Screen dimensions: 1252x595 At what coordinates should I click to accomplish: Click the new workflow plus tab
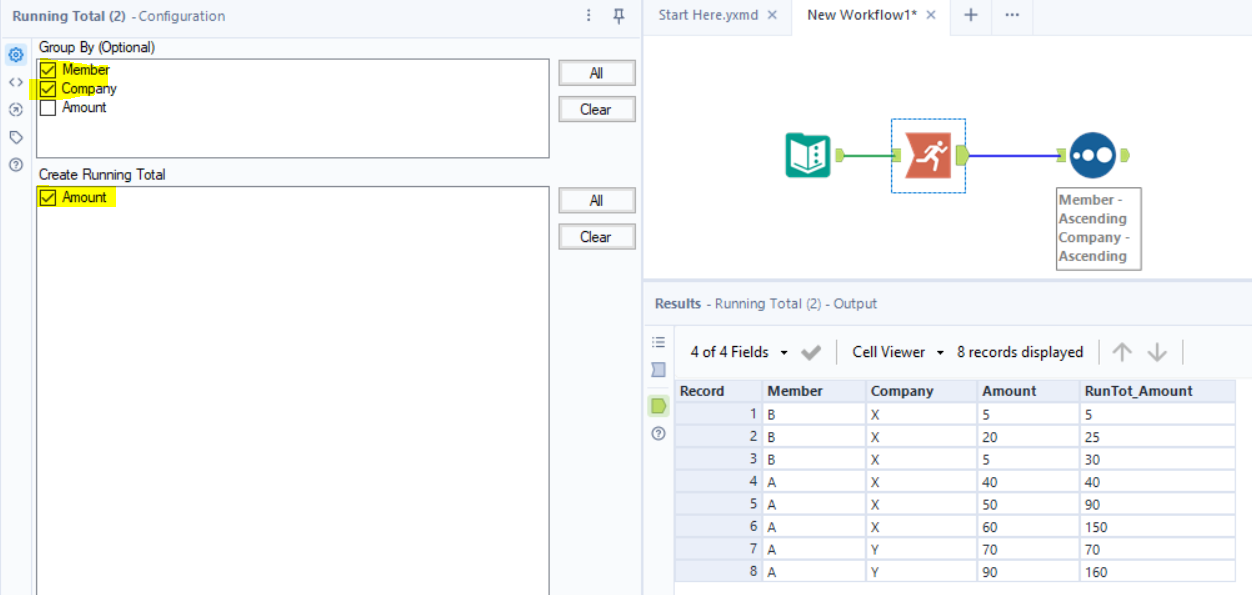(970, 16)
